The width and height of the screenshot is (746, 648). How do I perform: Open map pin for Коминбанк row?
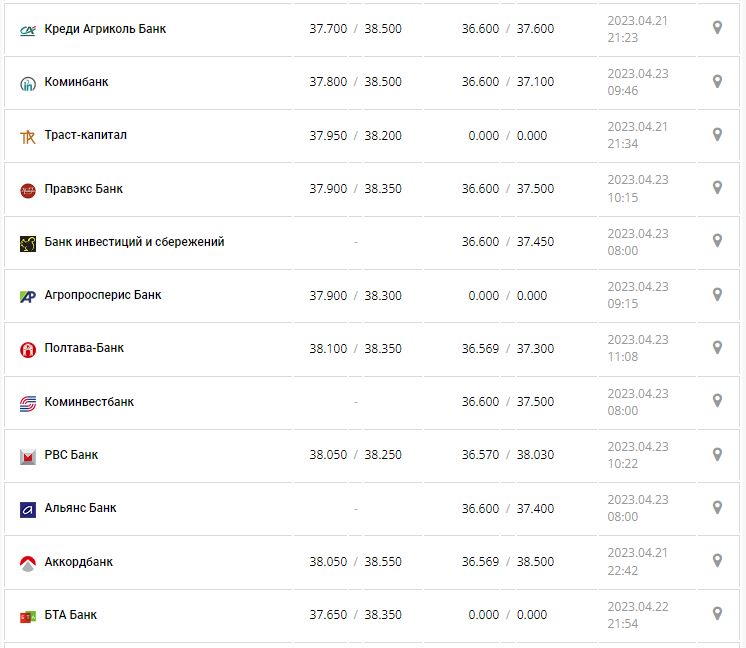point(717,81)
